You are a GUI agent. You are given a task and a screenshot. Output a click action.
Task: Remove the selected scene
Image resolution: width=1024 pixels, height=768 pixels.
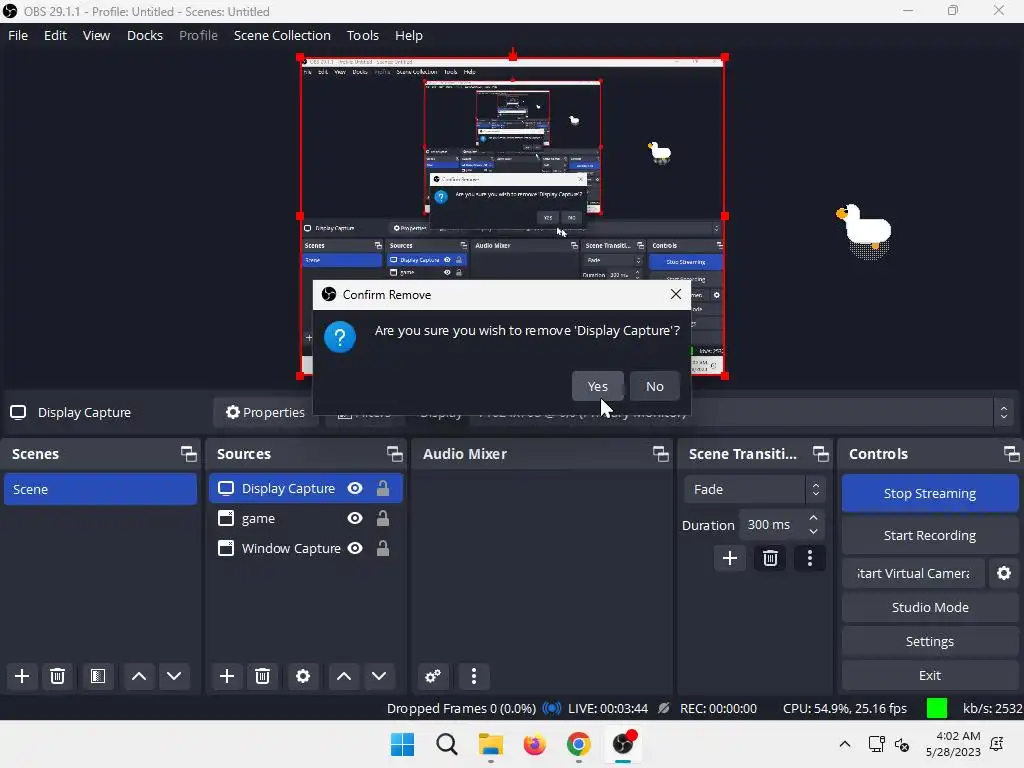[x=57, y=676]
